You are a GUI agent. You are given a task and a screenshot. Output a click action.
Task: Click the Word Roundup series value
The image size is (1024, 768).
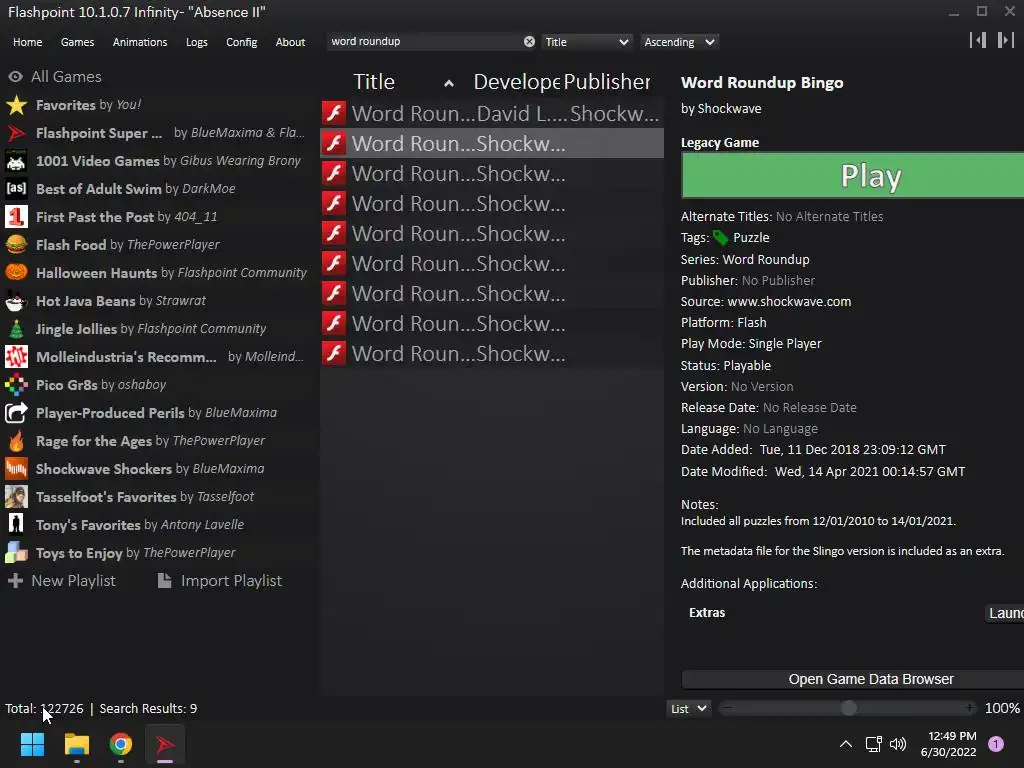pyautogui.click(x=765, y=259)
